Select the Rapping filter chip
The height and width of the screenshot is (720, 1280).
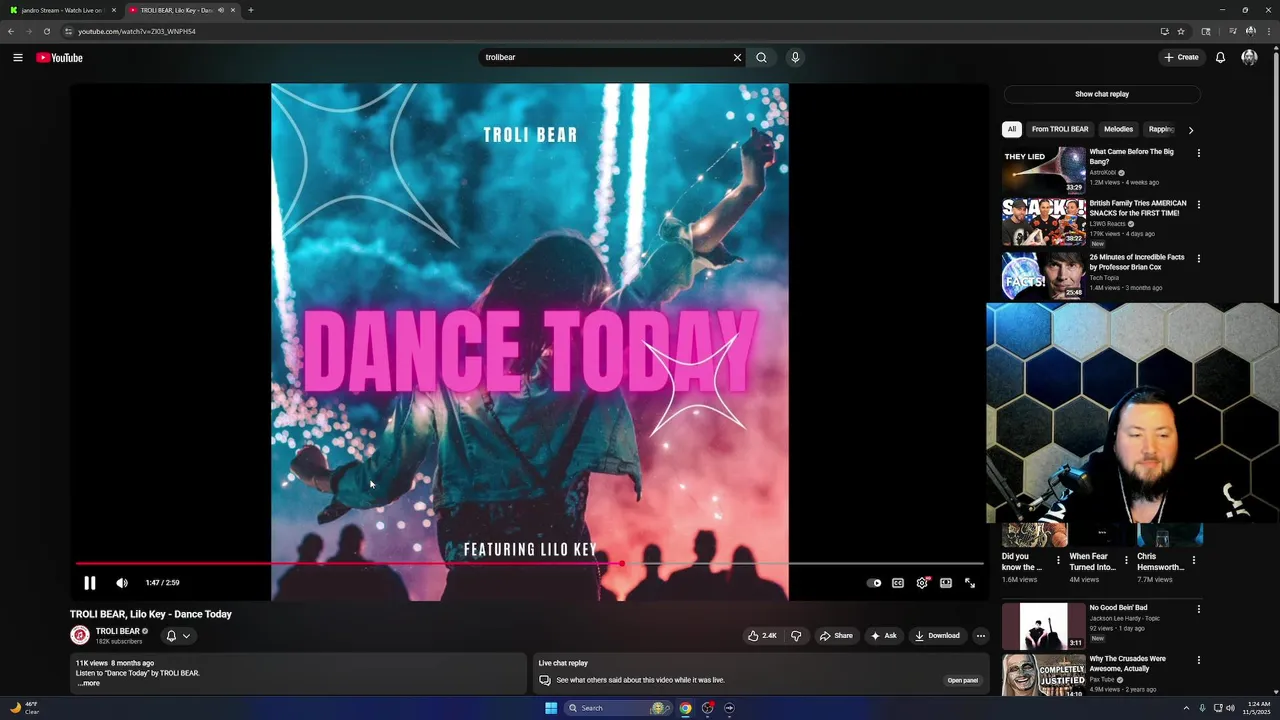1161,129
